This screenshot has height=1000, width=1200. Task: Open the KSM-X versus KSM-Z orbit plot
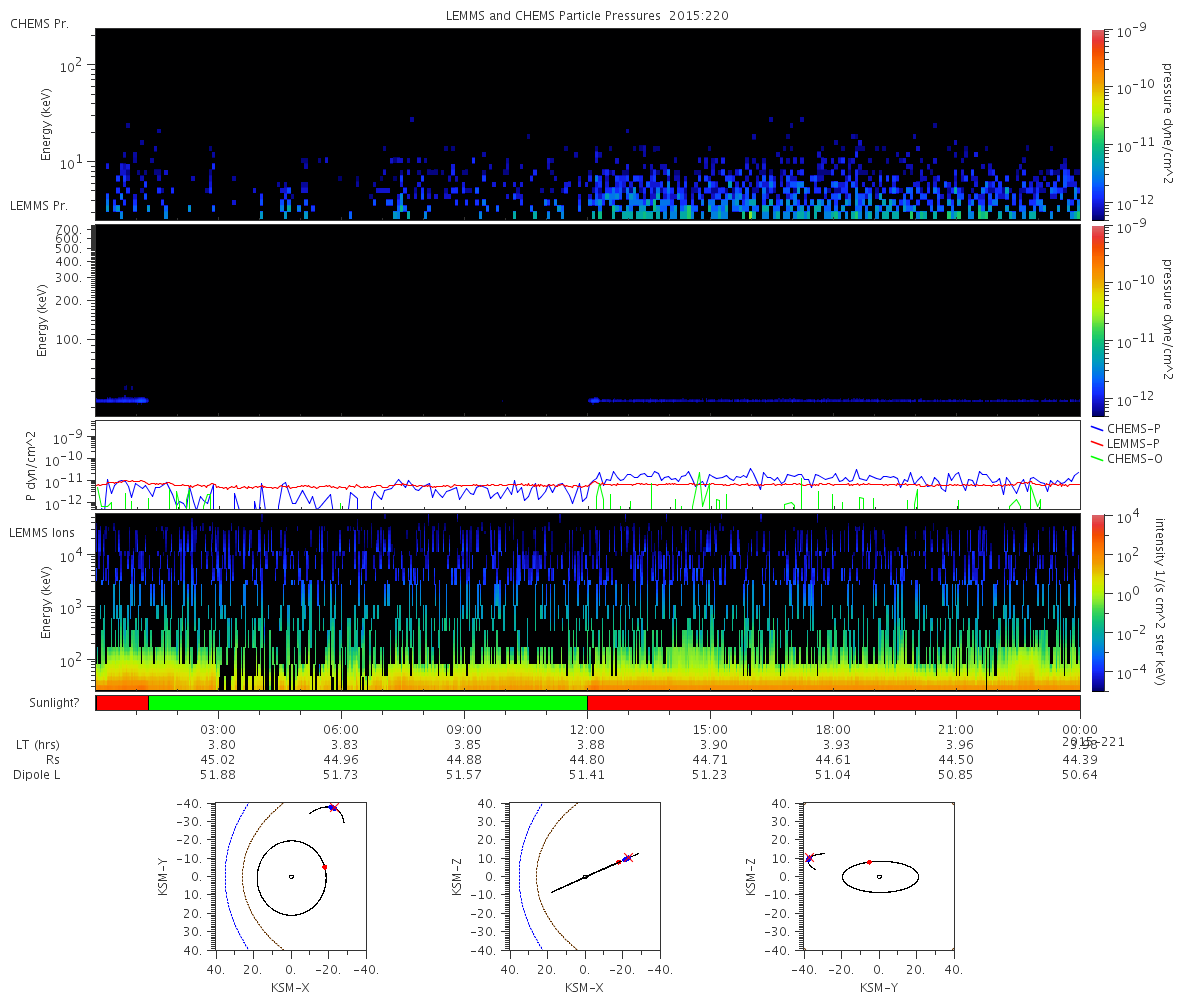click(x=585, y=877)
